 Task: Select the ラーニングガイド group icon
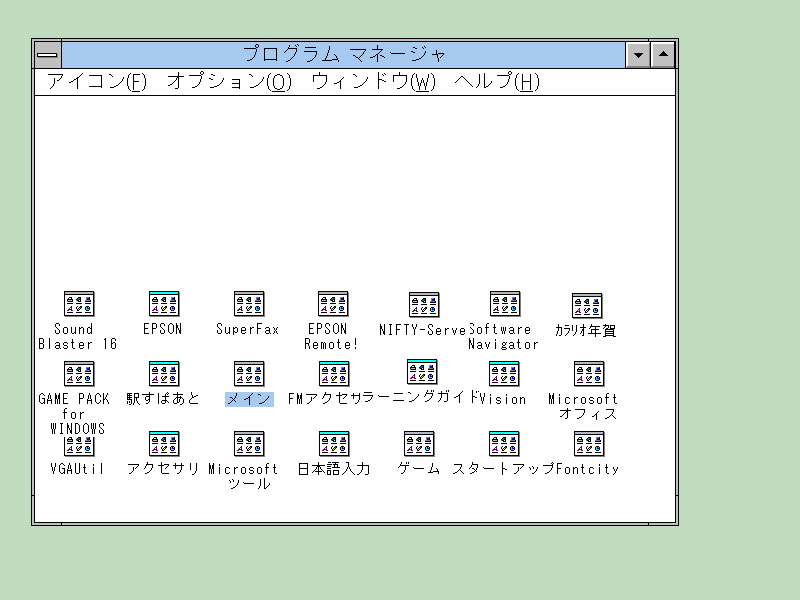422,371
